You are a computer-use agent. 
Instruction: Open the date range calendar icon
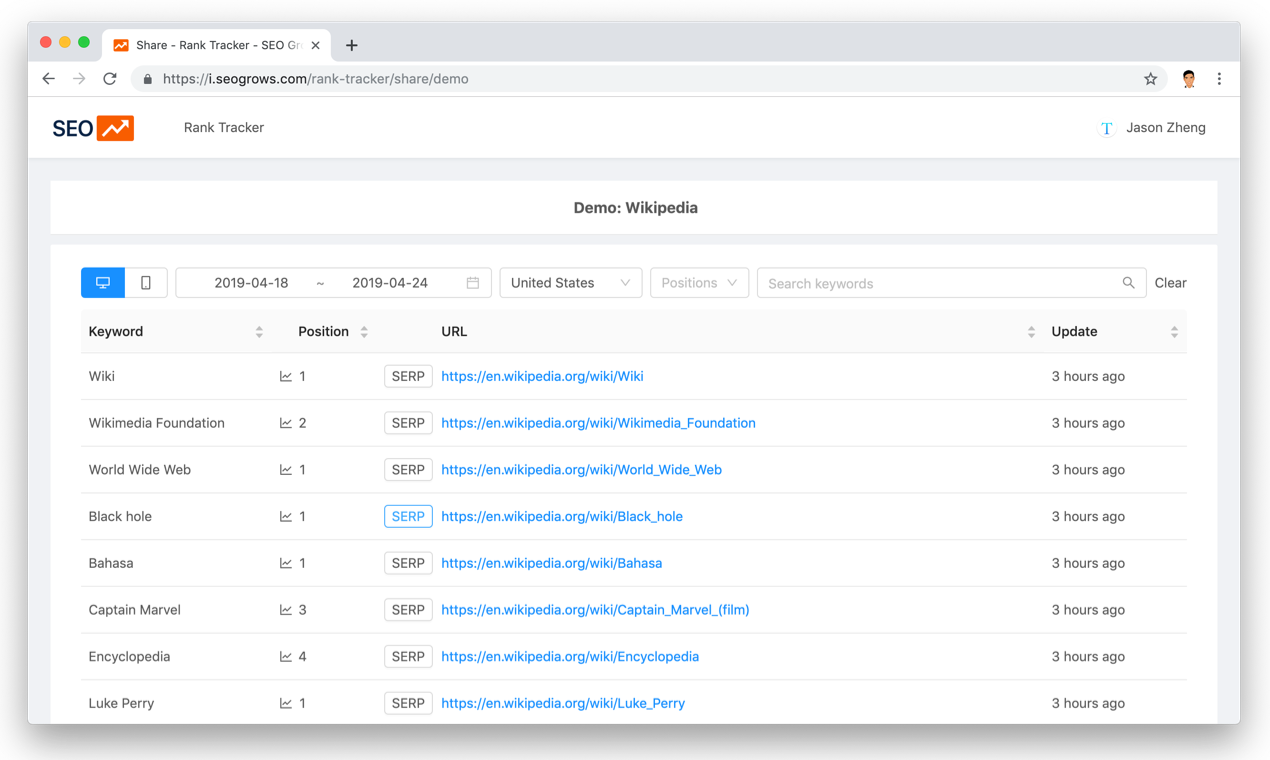[472, 283]
